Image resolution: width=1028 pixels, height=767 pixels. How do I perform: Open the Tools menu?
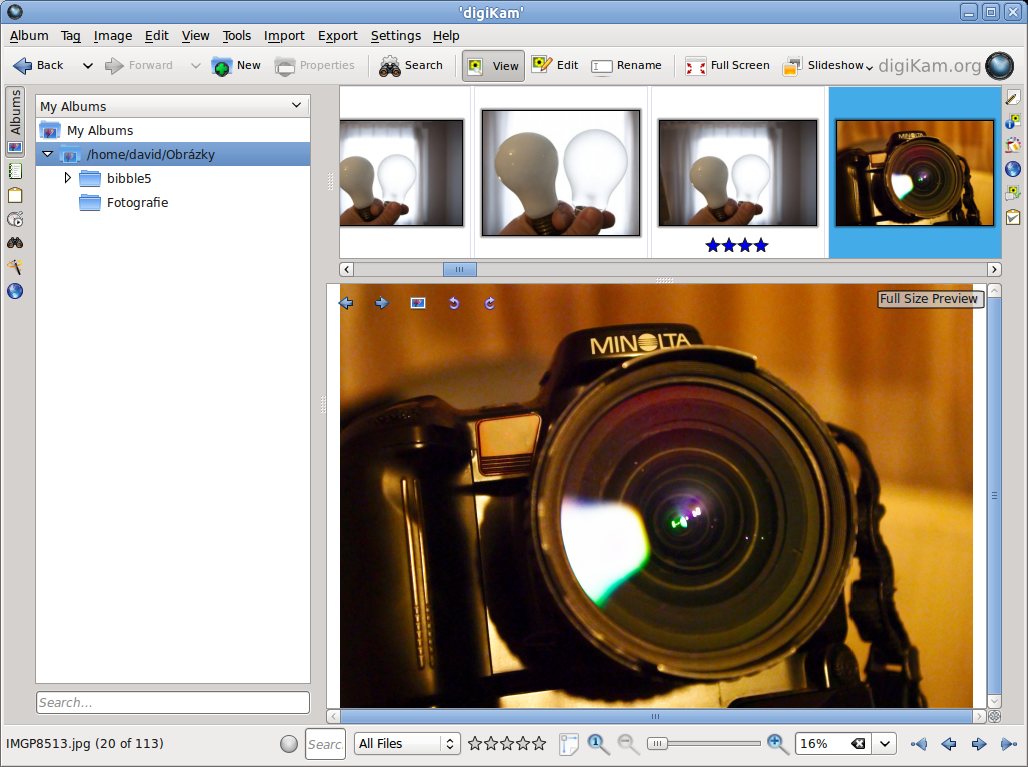pos(237,35)
